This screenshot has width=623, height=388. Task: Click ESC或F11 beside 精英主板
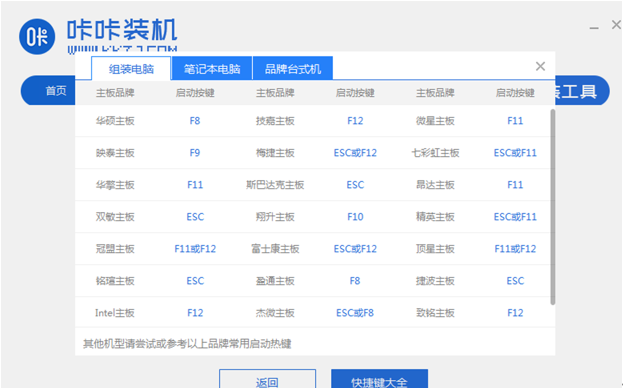[515, 217]
